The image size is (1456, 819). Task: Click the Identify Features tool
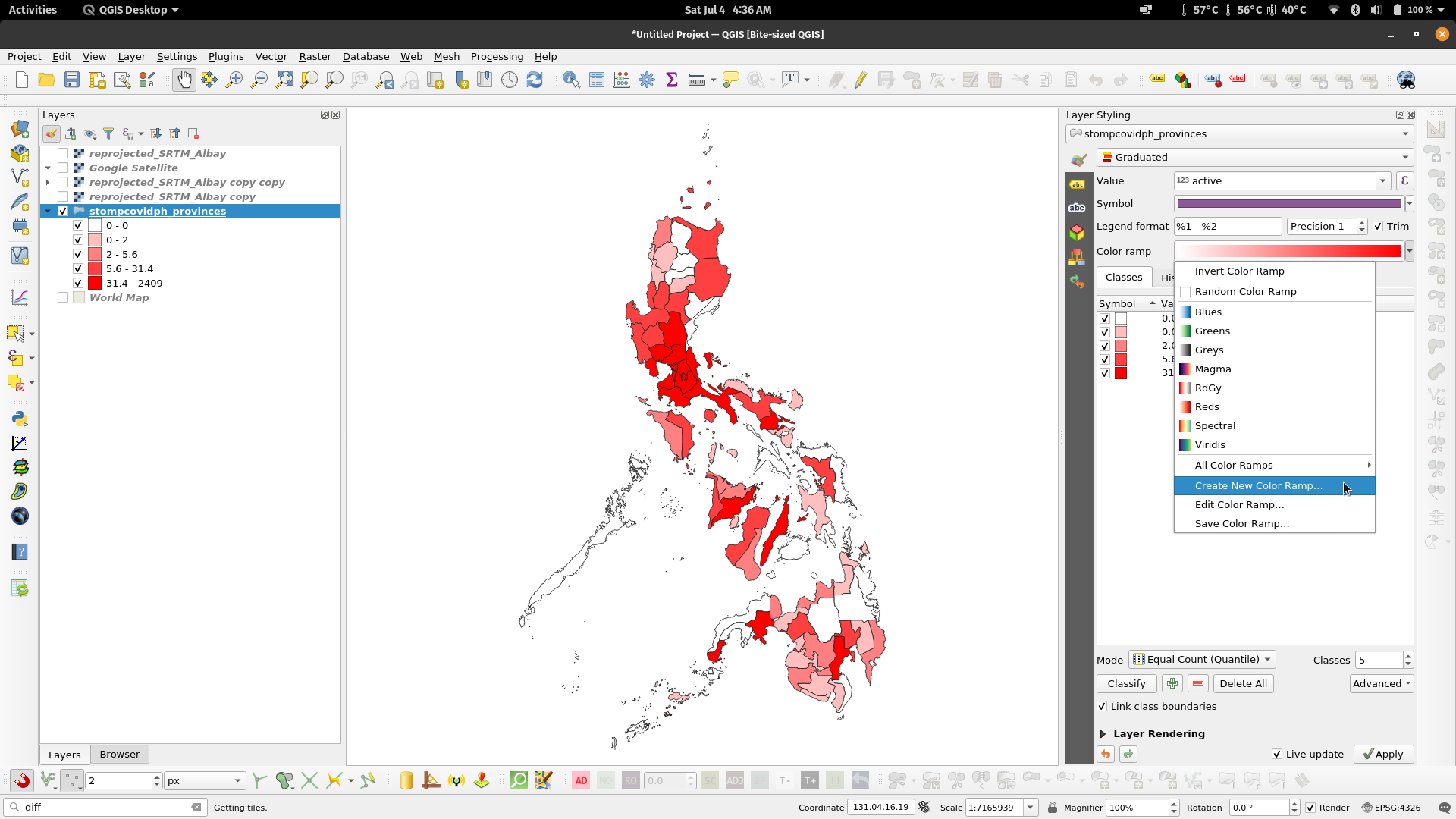point(571,80)
